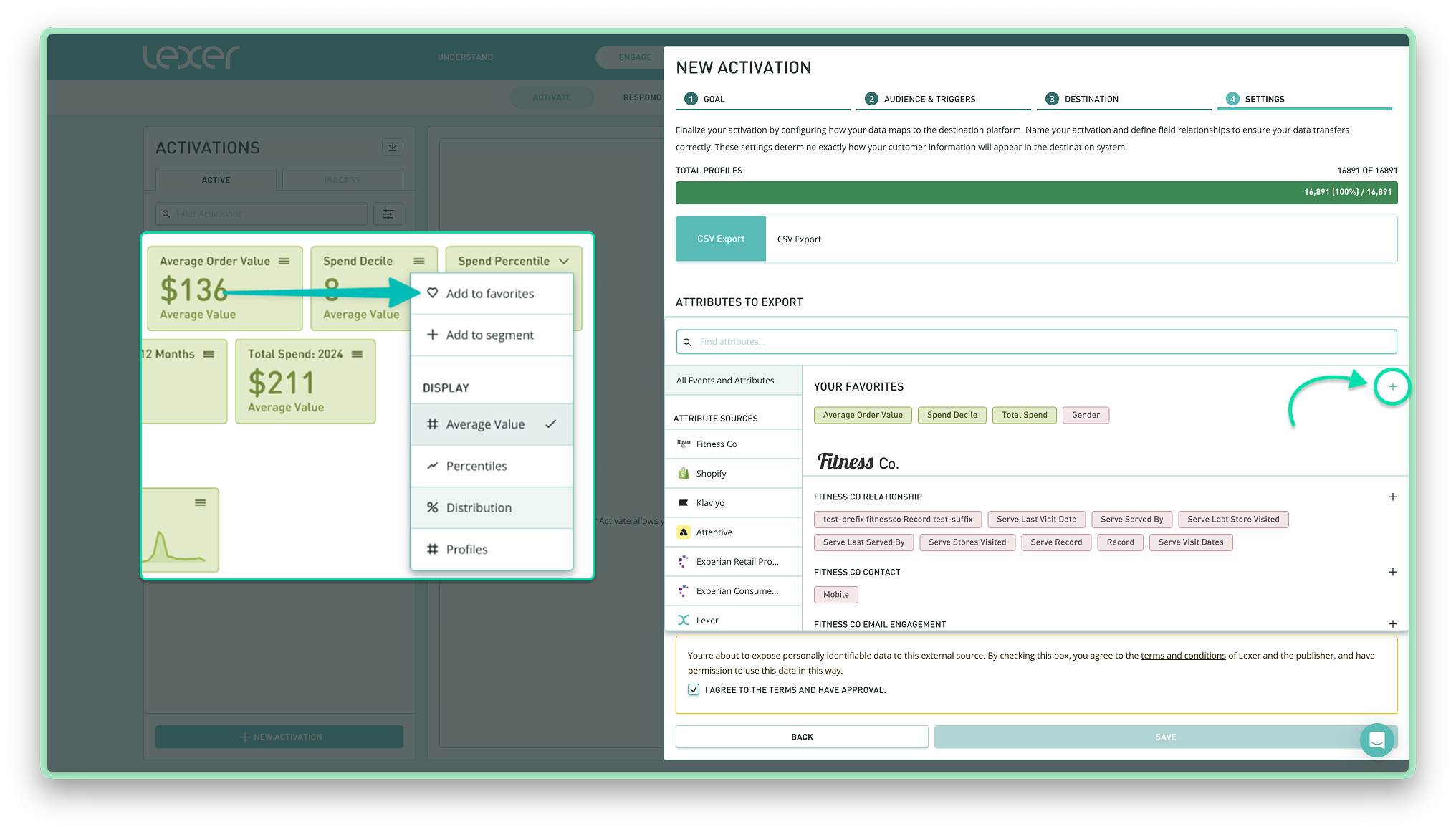Go to Audience & Triggers step tab

click(x=929, y=99)
